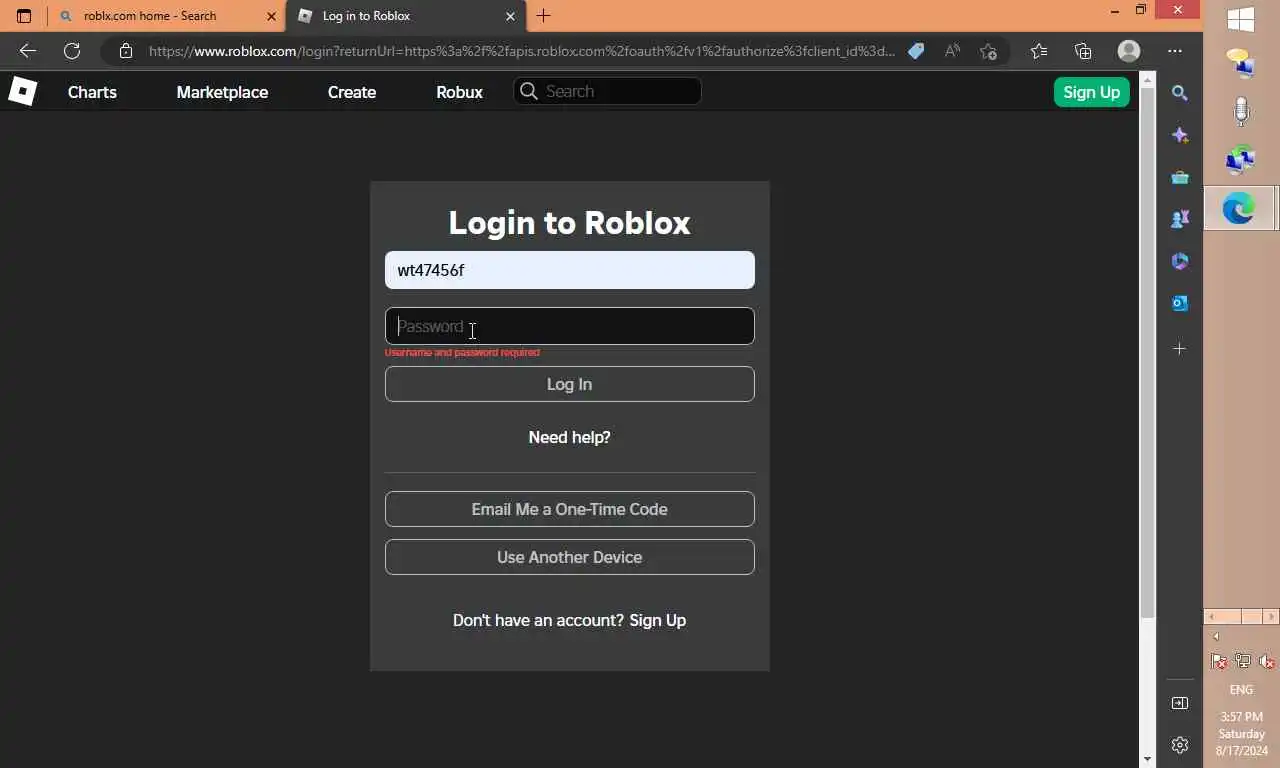Click Need help? link
The width and height of the screenshot is (1280, 768).
570,437
